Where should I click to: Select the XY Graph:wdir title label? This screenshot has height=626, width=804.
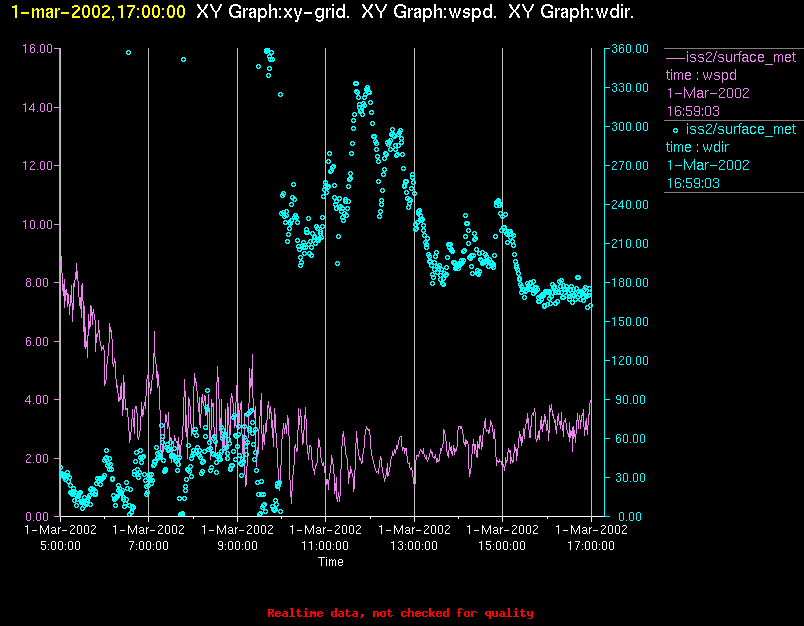click(x=571, y=12)
